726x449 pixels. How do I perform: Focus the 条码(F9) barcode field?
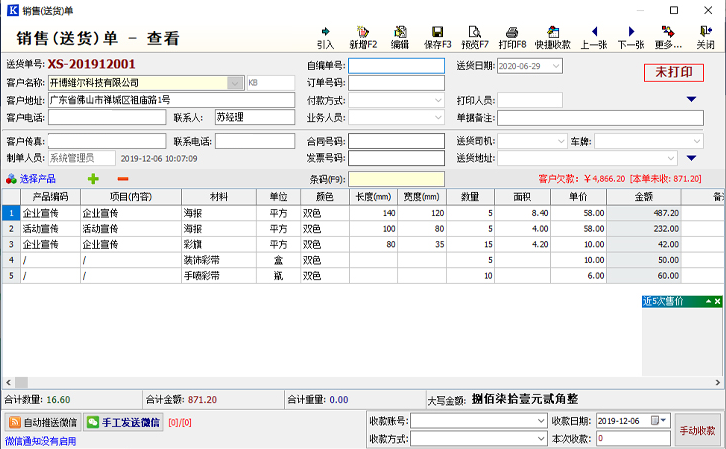[x=396, y=179]
